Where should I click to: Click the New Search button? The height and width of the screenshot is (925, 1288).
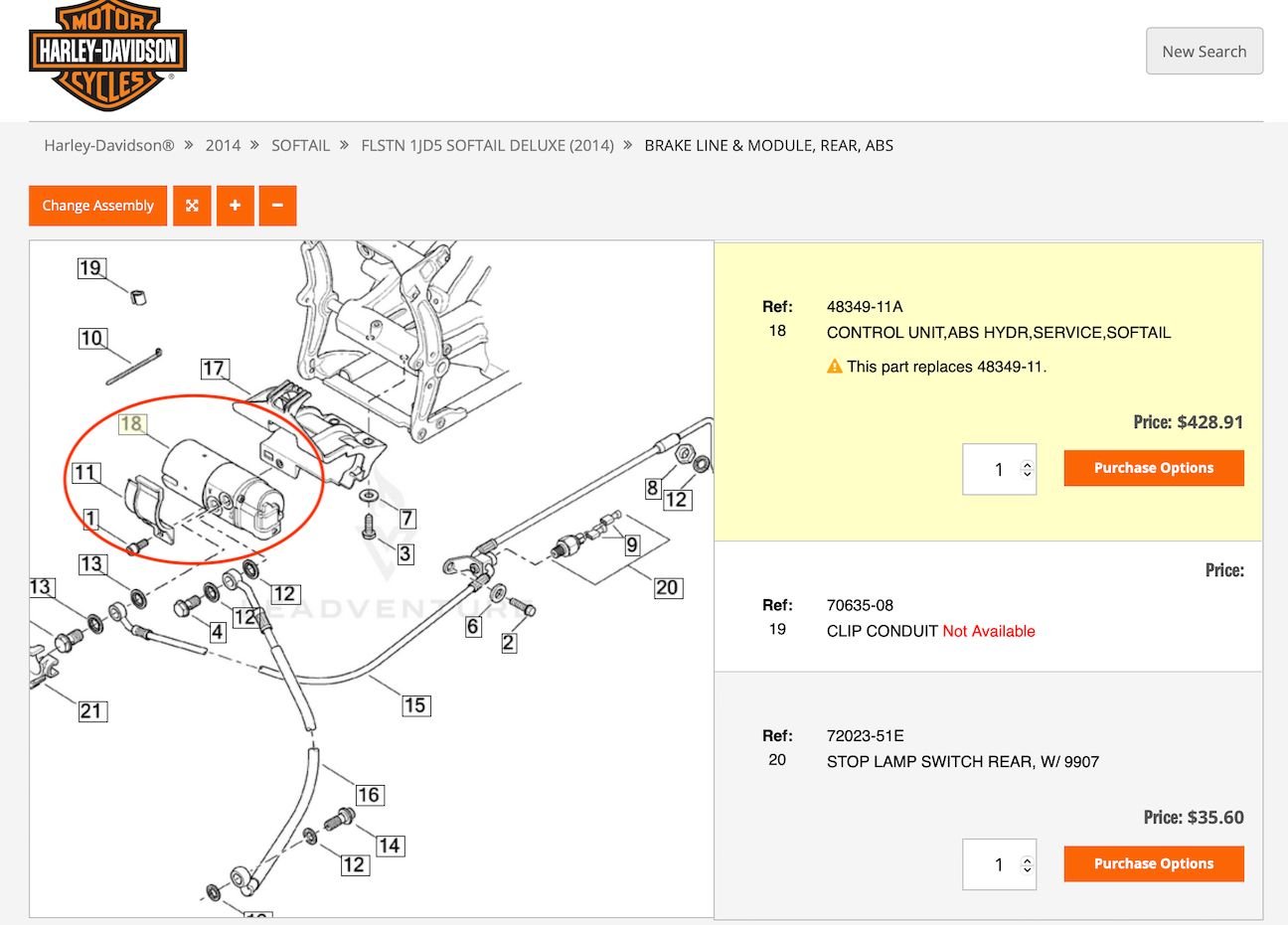pyautogui.click(x=1204, y=52)
